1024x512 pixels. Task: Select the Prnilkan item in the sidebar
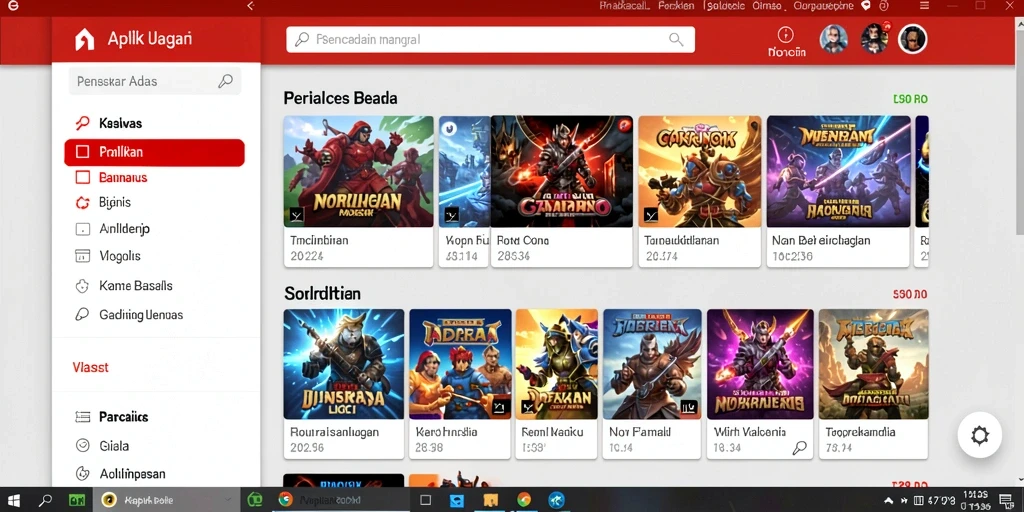(154, 152)
